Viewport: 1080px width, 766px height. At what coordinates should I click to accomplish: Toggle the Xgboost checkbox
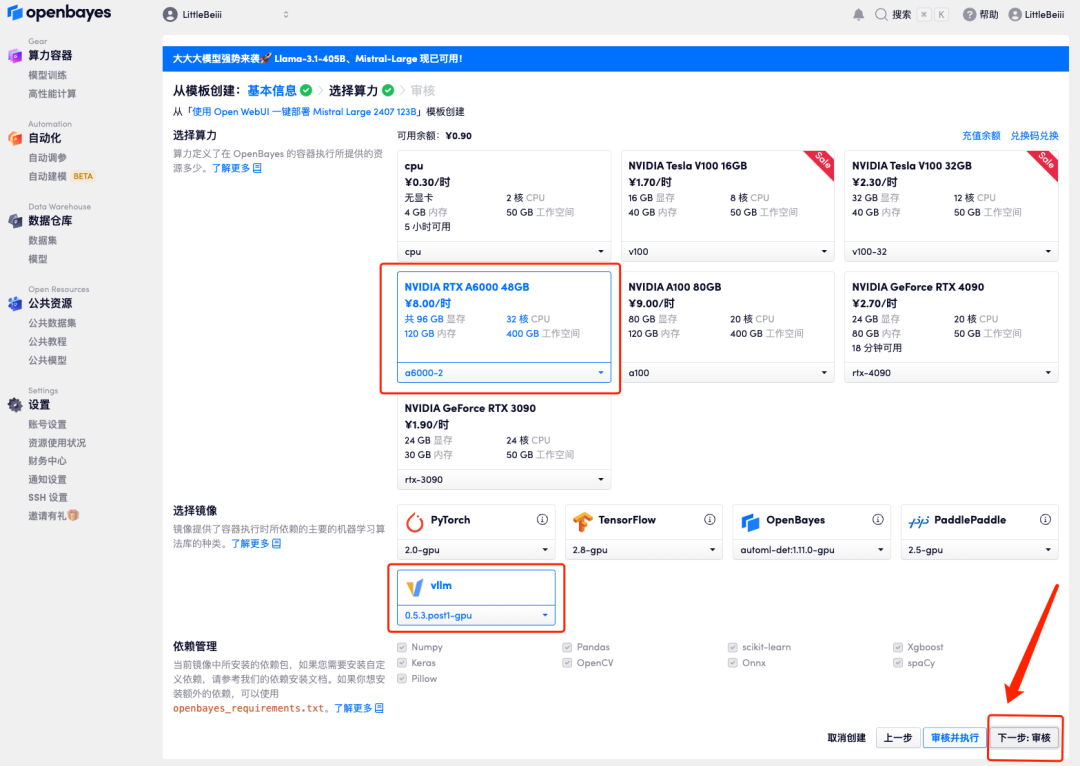pos(897,648)
